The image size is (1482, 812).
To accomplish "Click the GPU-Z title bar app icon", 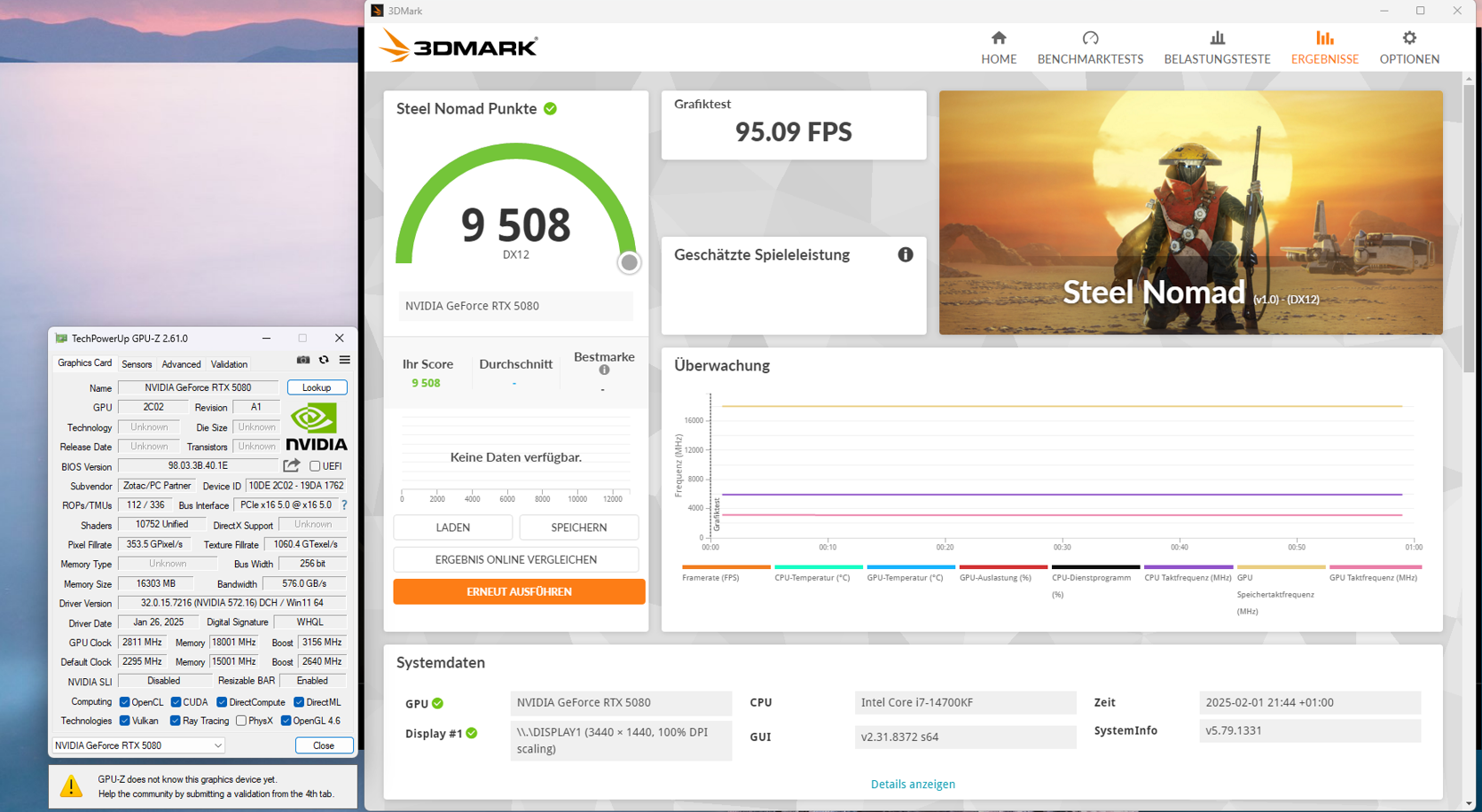I will point(61,338).
